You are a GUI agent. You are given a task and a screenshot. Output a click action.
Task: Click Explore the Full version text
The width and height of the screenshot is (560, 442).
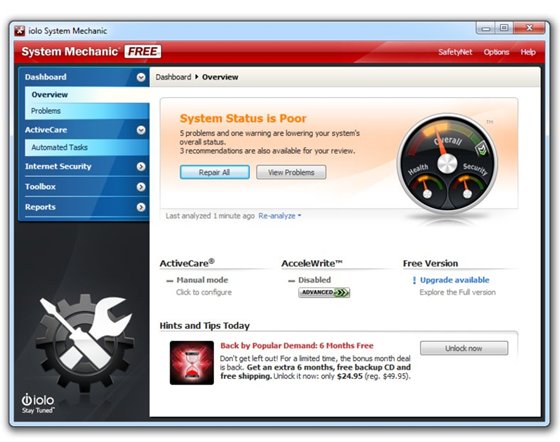click(458, 292)
